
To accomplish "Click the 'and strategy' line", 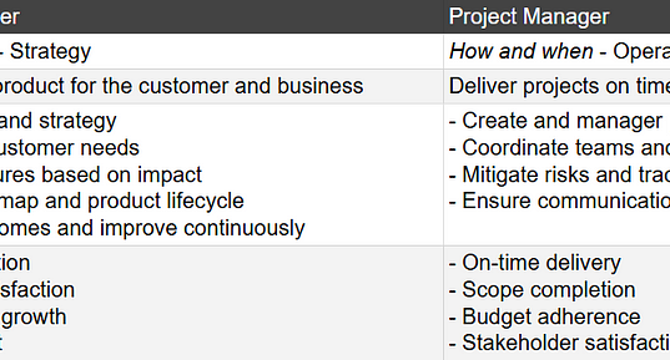I will tap(58, 121).
